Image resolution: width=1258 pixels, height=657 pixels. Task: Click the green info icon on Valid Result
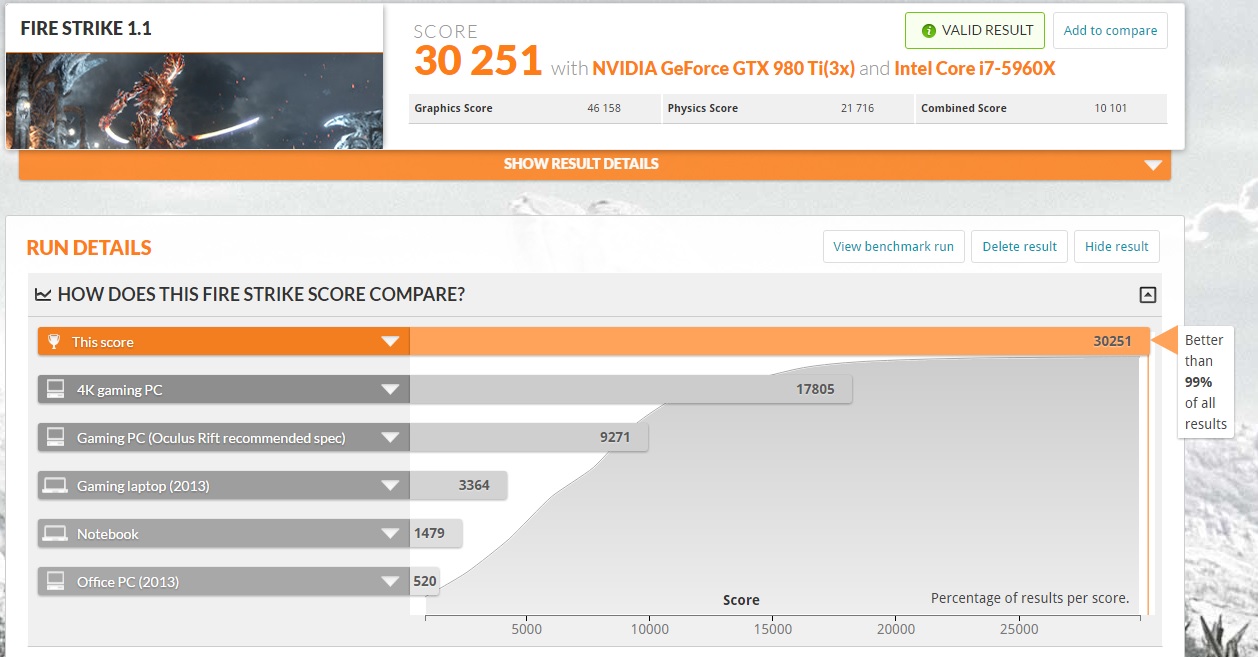pos(929,30)
